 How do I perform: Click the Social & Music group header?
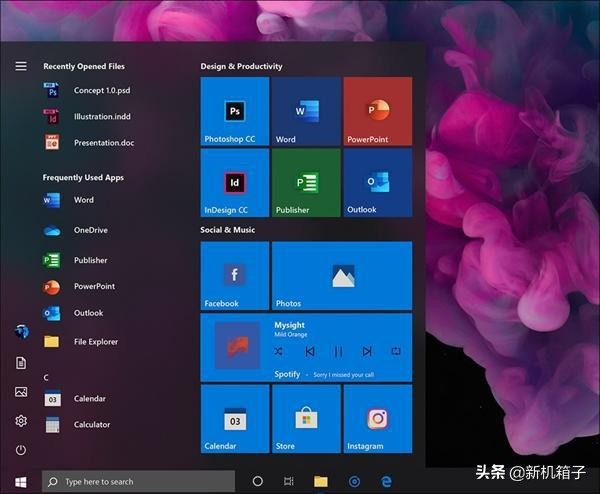tap(228, 230)
